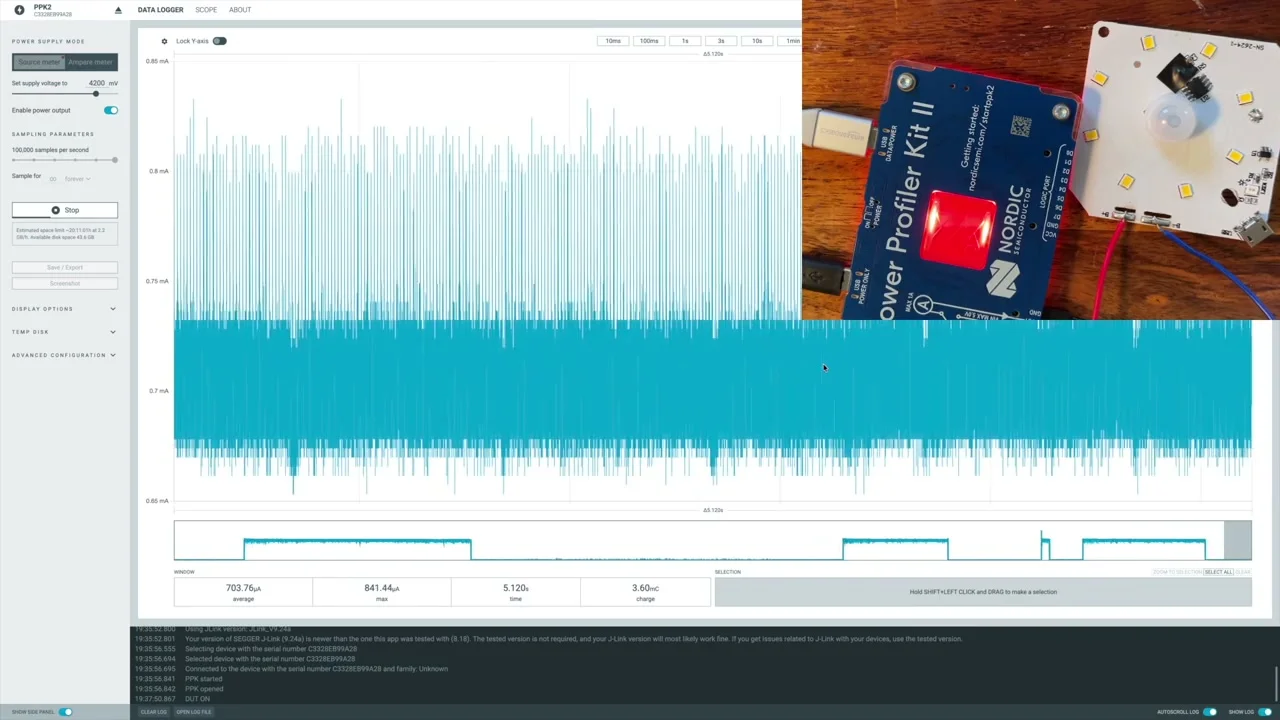This screenshot has height=720, width=1280.
Task: Click the 'PPK started' log entry
Action: point(203,679)
